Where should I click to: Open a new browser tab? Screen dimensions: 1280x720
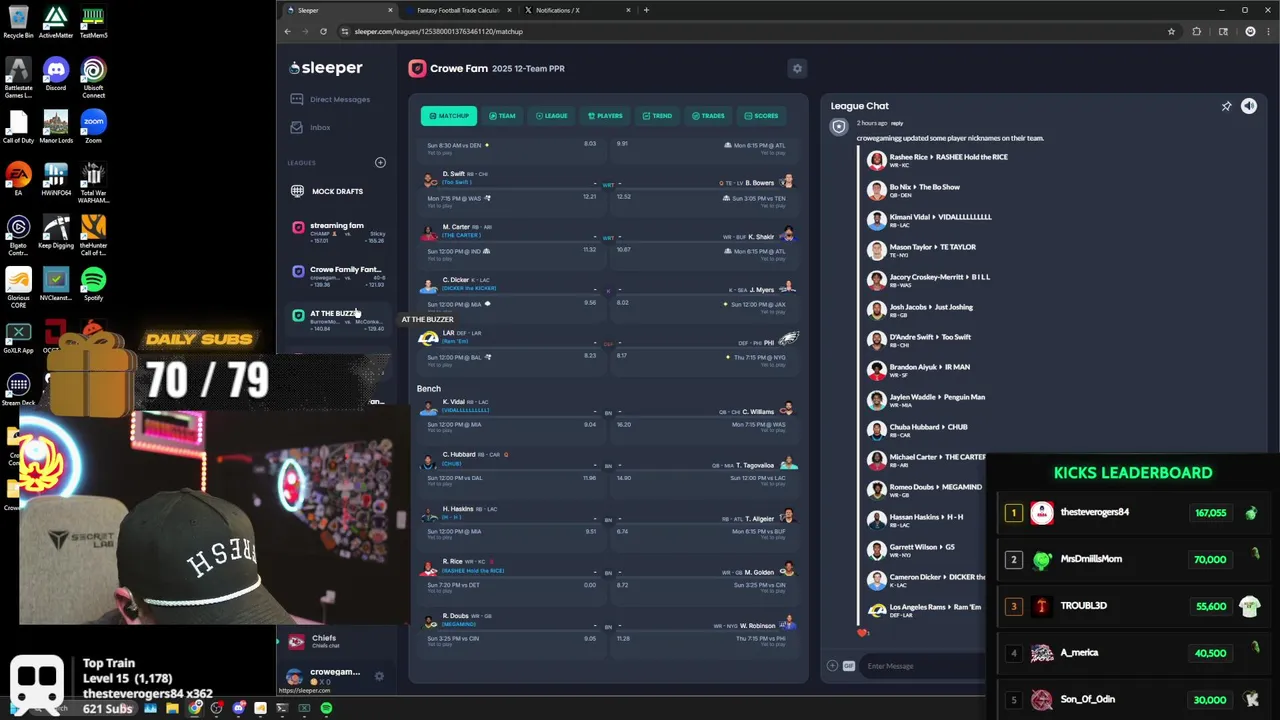(x=646, y=10)
